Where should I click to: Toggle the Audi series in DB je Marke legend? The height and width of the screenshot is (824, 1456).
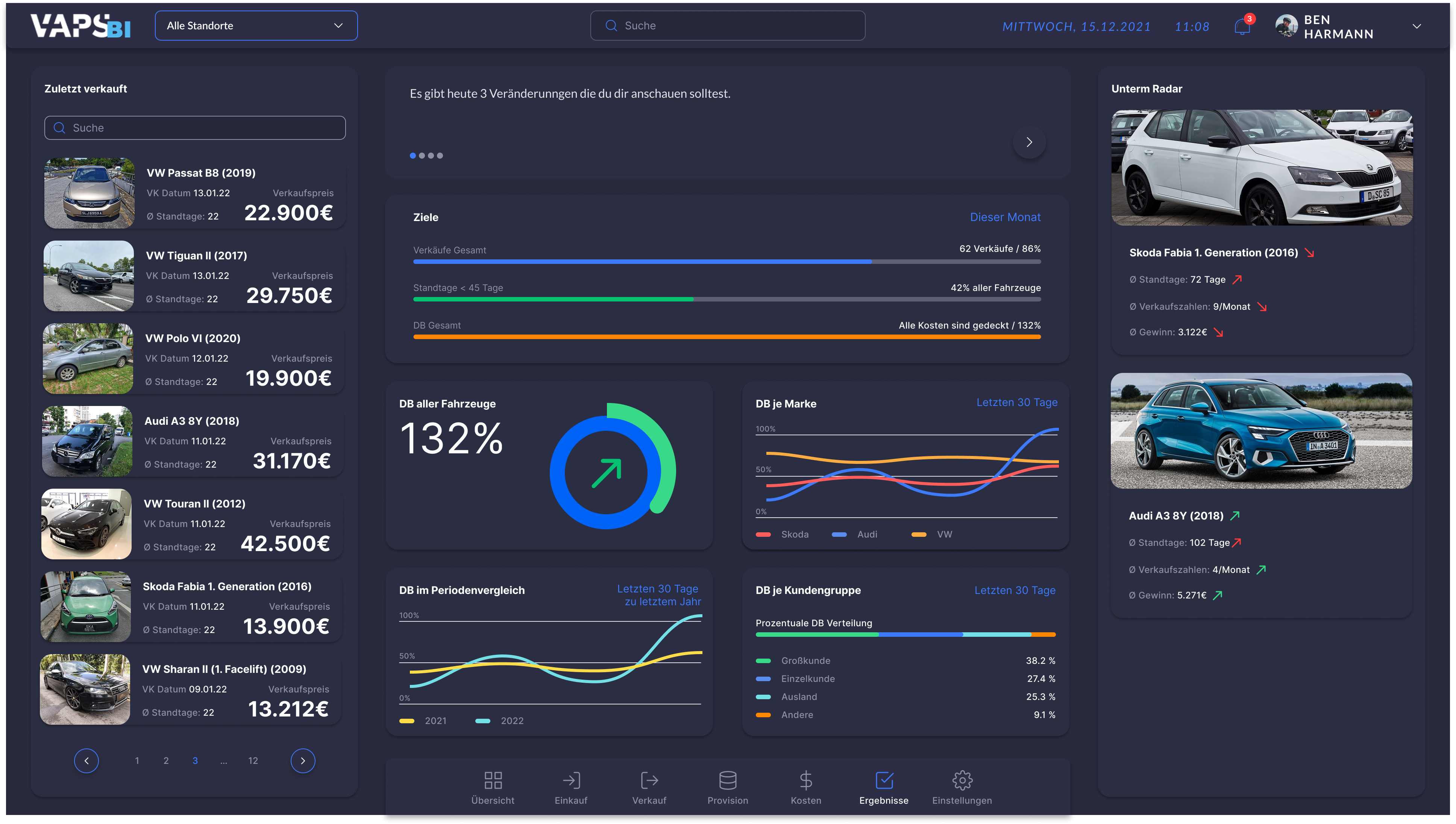855,534
